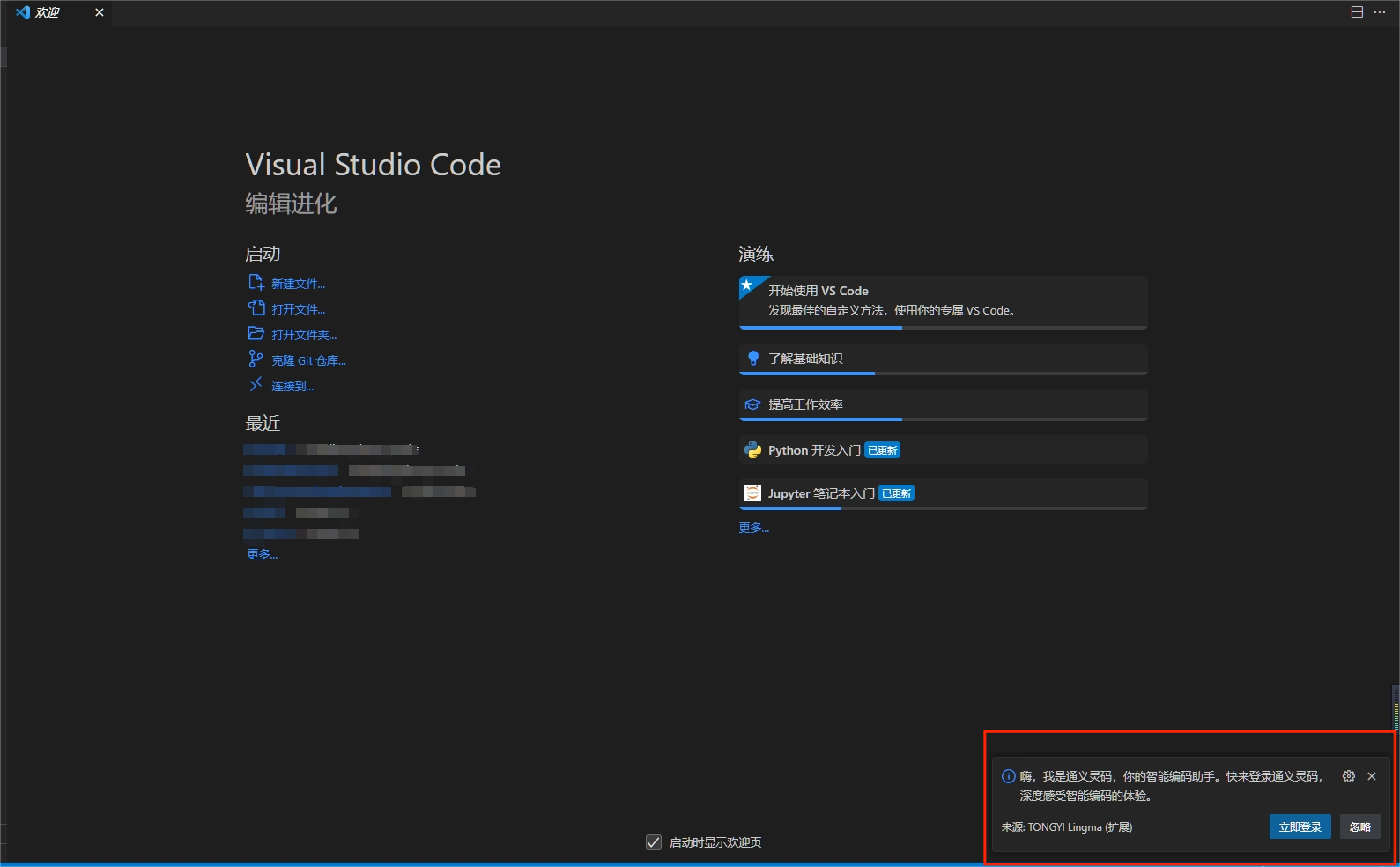Open the 开始使用 VS Code walkthrough card
This screenshot has height=867, width=1400.
(x=943, y=302)
